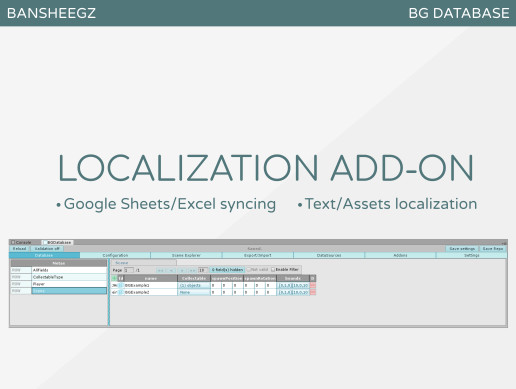Image resolution: width=516 pixels, height=389 pixels.
Task: Open the (1) objects Collectable cell
Action: pyautogui.click(x=194, y=285)
